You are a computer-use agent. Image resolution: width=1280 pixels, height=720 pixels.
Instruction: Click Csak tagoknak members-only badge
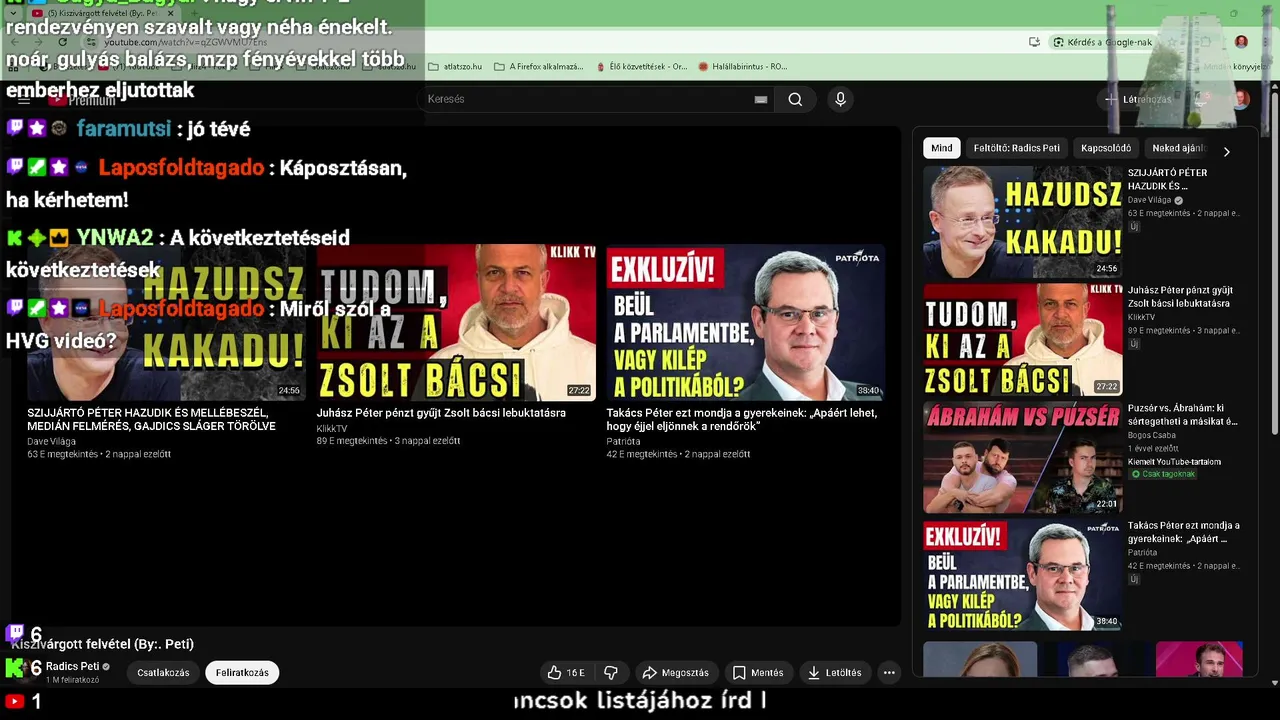[1163, 474]
